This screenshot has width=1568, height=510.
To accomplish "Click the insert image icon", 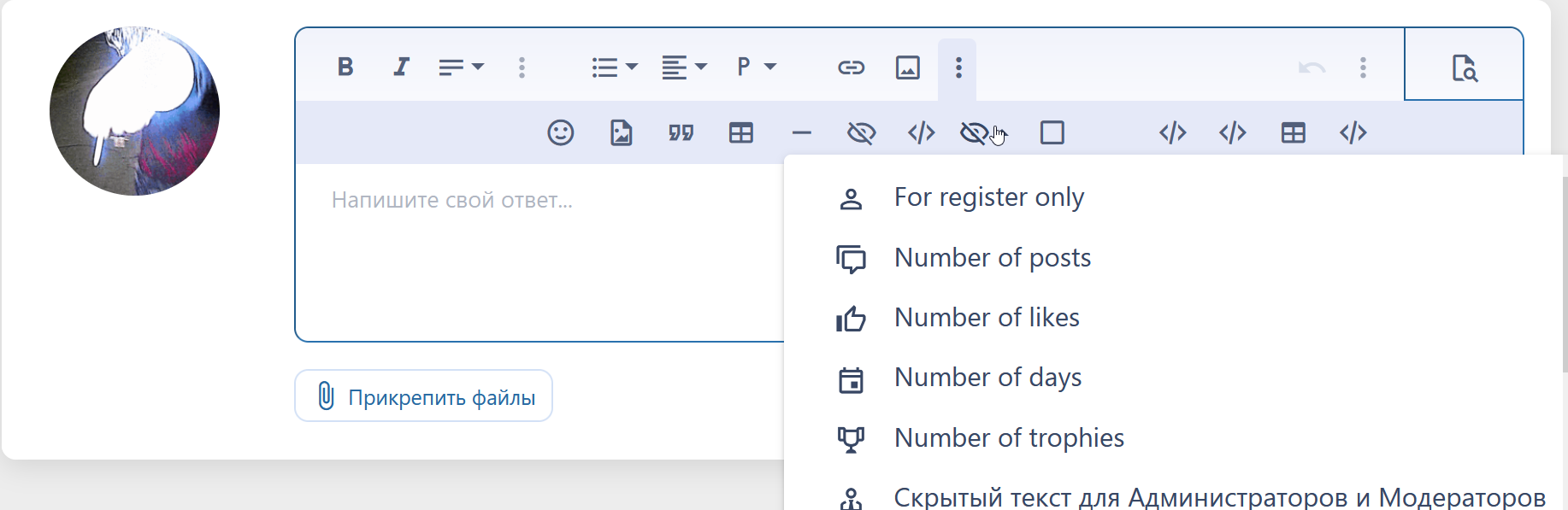I will click(x=907, y=67).
